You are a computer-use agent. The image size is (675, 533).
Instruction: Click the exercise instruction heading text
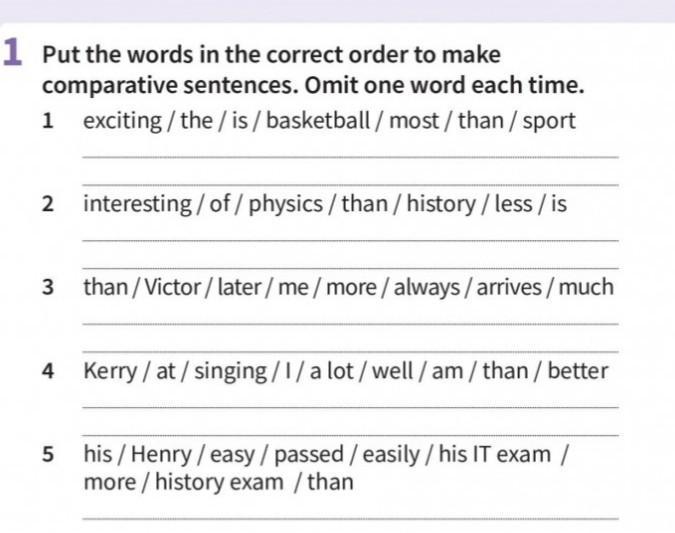313,70
